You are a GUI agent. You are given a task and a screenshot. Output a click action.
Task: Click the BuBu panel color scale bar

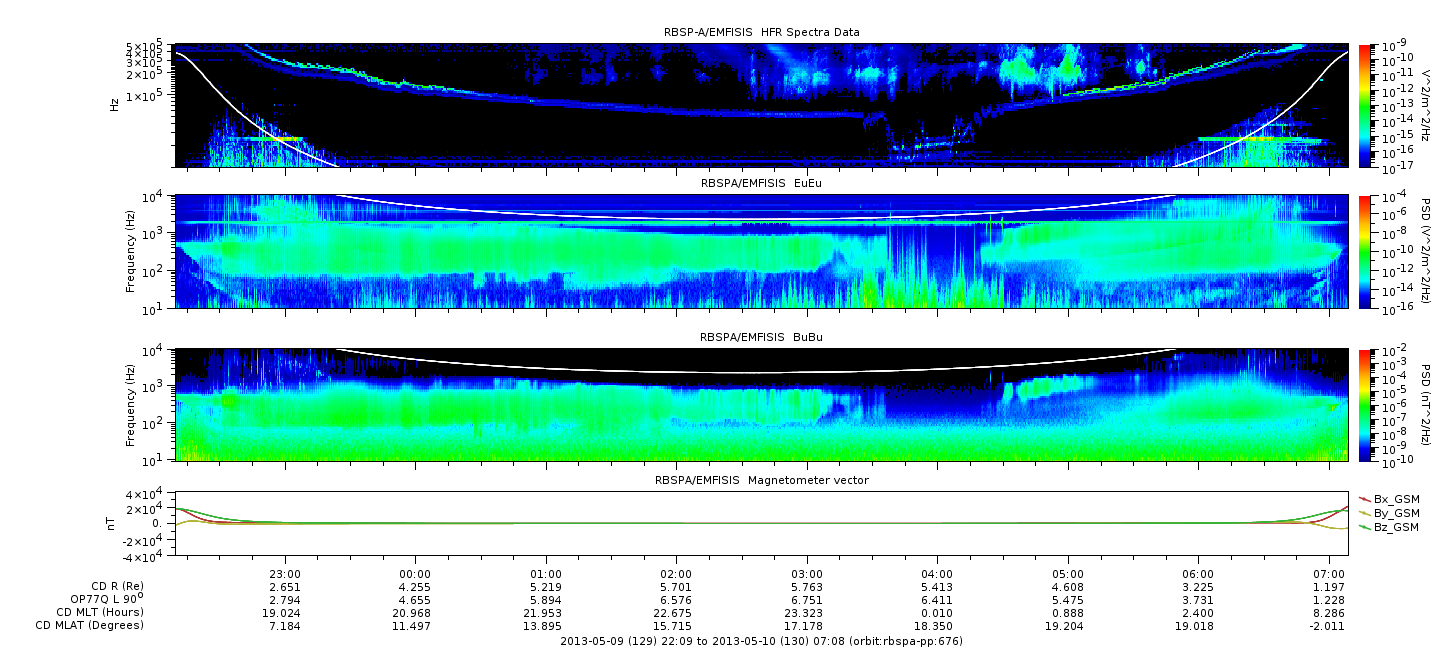pyautogui.click(x=1364, y=404)
